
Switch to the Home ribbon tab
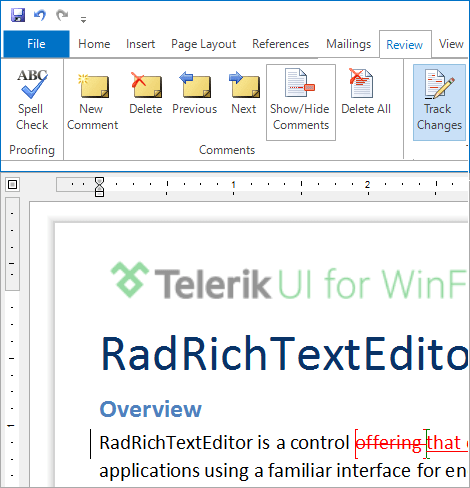(x=94, y=44)
